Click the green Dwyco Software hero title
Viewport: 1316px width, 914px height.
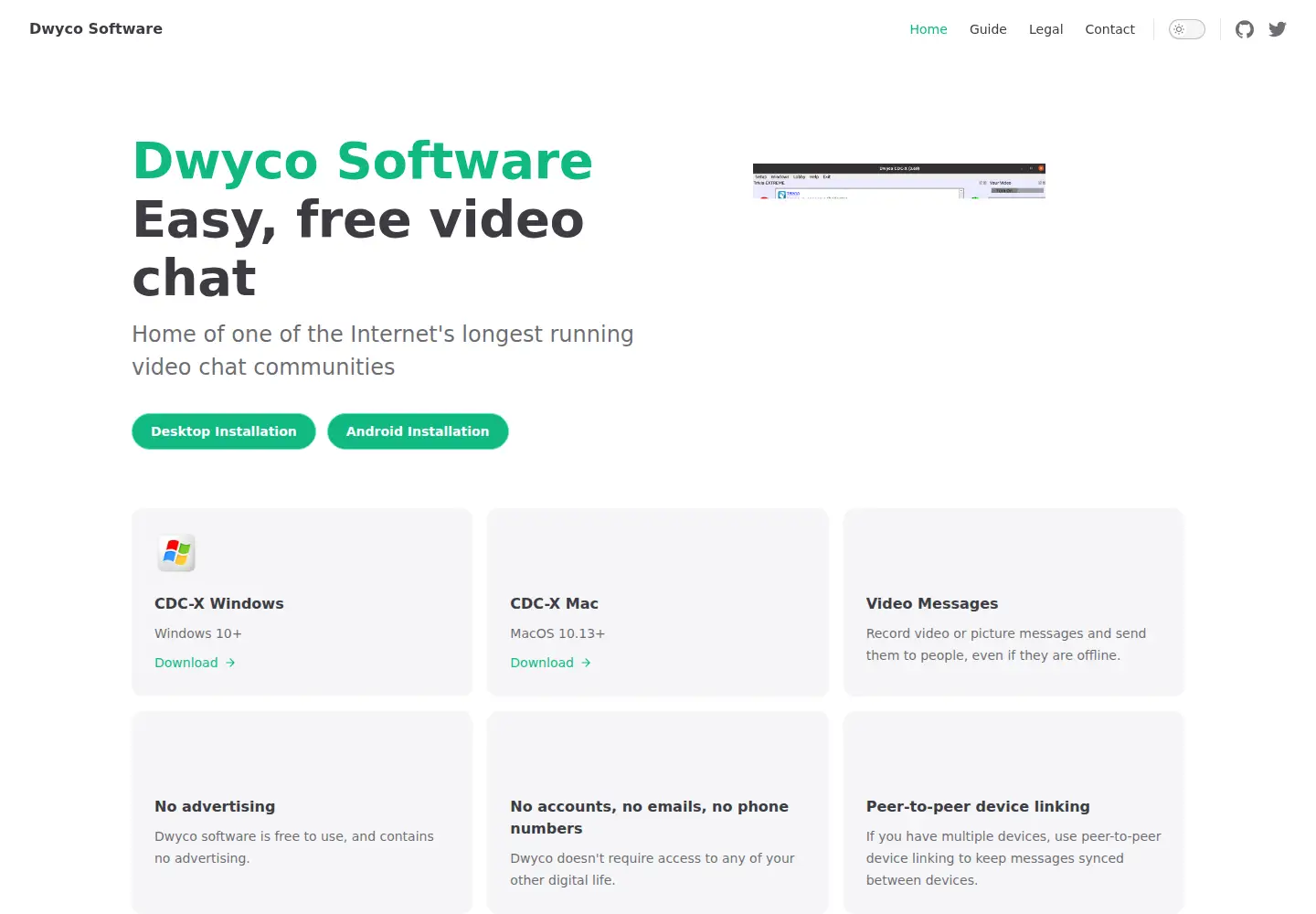coord(363,161)
